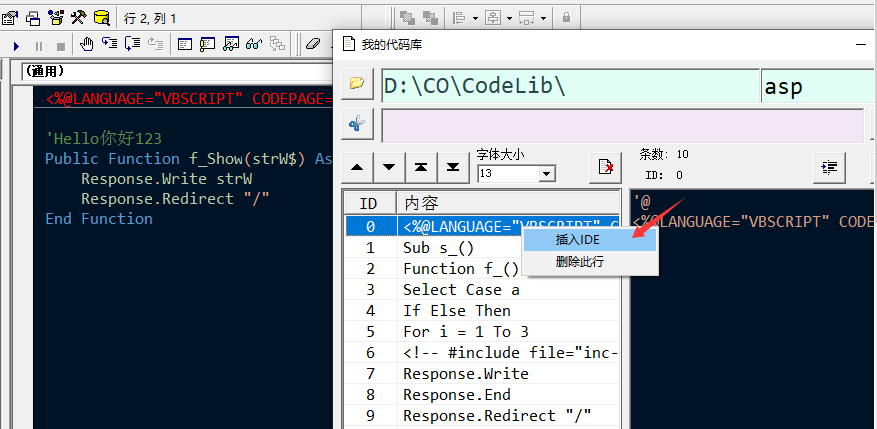Click the '@ line in preview pane
This screenshot has height=429, width=877.
[x=642, y=201]
